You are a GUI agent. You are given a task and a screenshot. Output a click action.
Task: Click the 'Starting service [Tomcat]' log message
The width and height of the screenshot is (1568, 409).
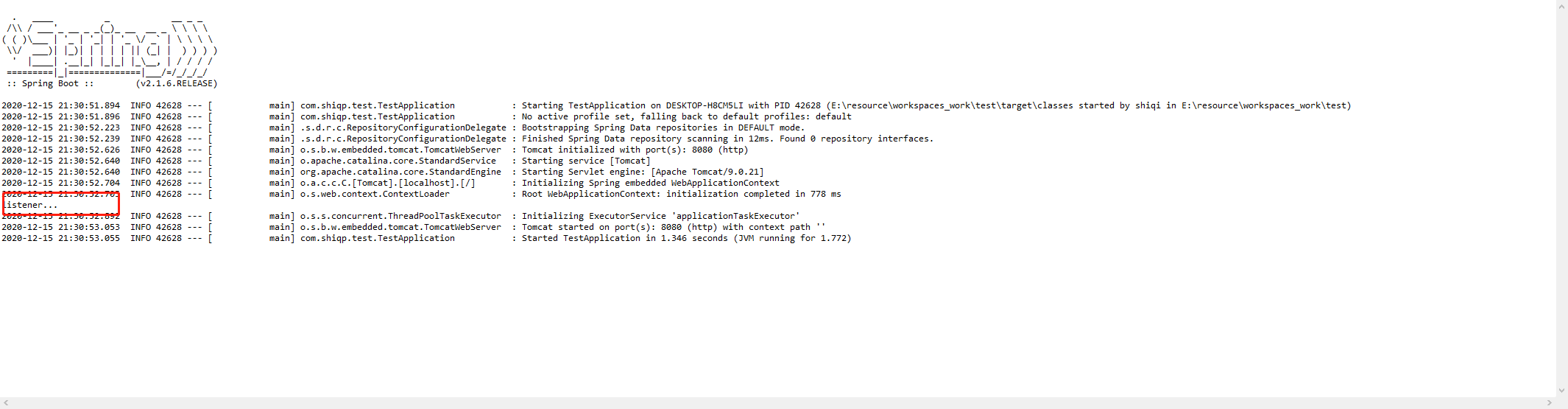tap(586, 161)
